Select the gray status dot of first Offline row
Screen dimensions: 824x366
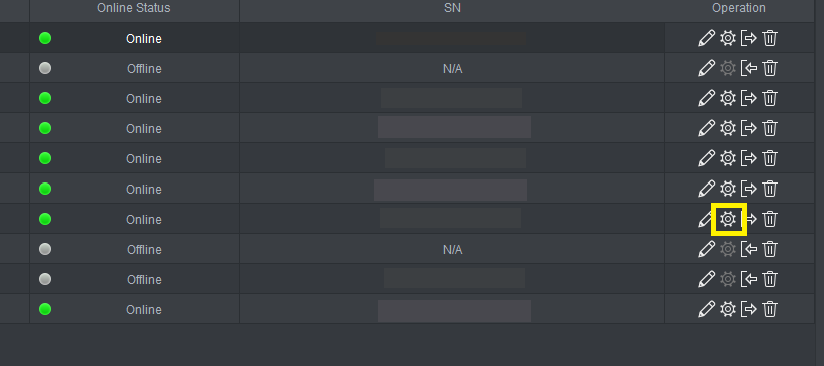pos(45,68)
